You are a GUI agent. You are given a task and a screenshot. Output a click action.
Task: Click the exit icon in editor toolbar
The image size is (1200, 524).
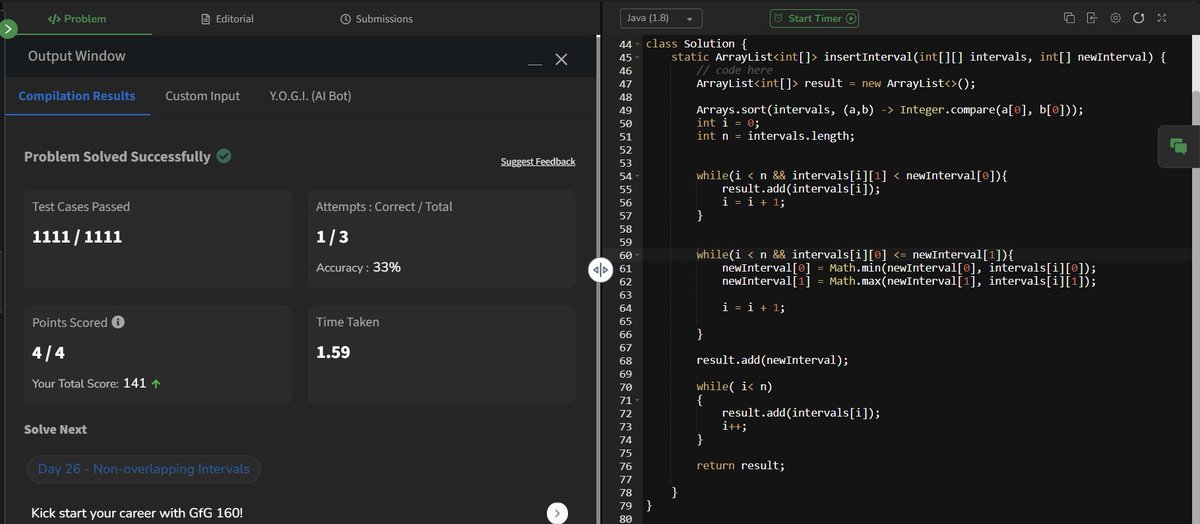tap(1092, 18)
